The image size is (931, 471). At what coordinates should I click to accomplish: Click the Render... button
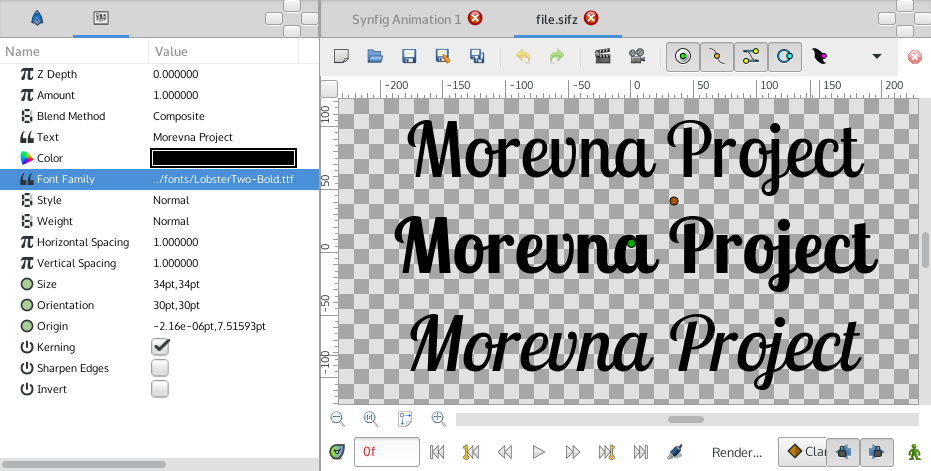point(736,453)
